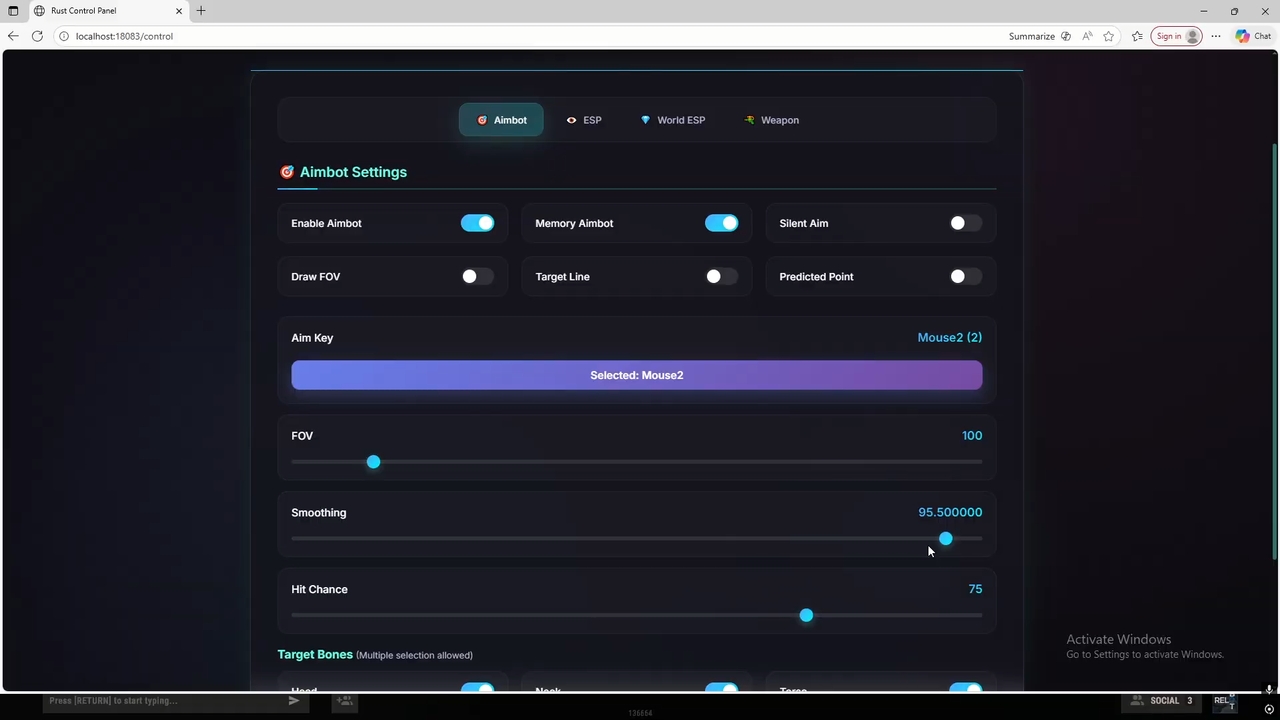Toggle the Predicted Point switch

click(x=965, y=276)
